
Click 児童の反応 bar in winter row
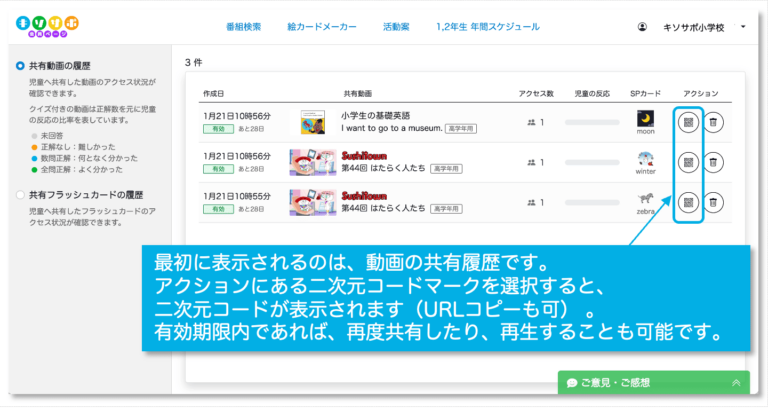(592, 162)
